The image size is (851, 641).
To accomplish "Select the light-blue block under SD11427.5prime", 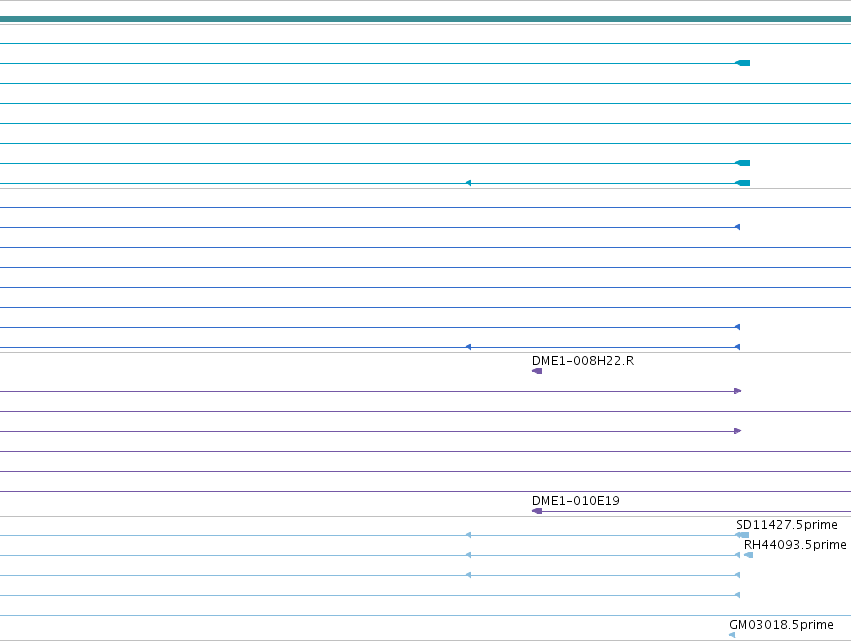I will (x=743, y=535).
